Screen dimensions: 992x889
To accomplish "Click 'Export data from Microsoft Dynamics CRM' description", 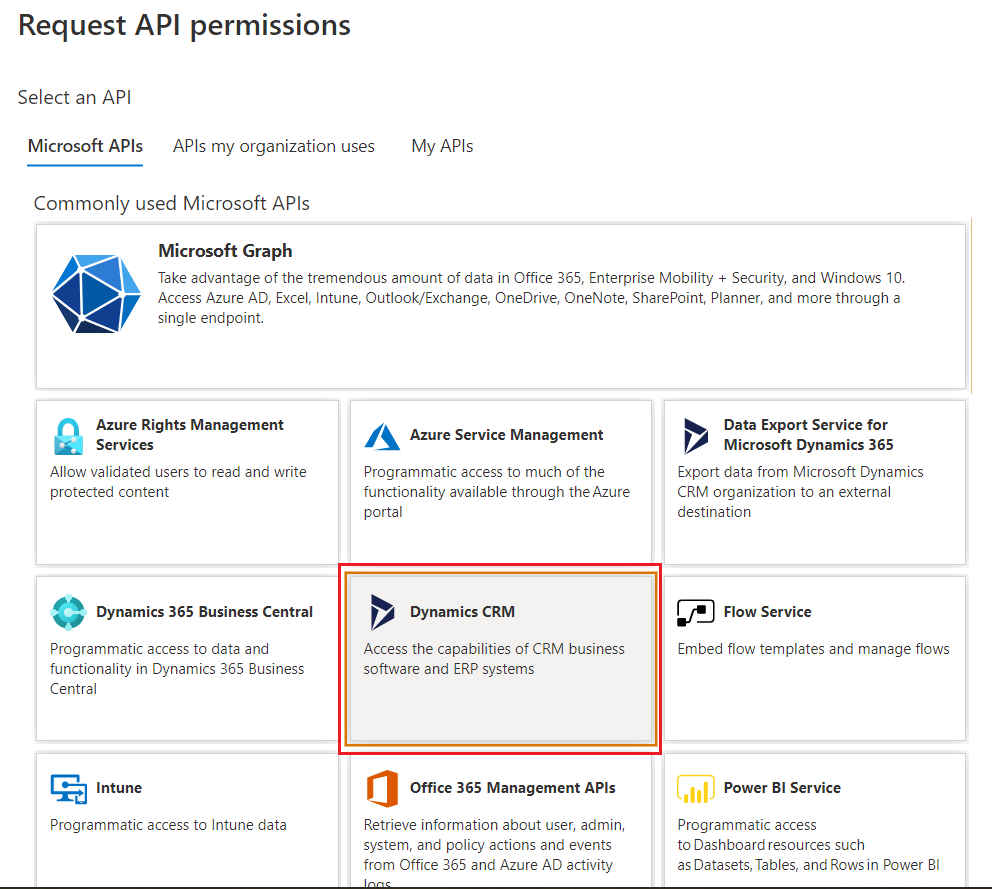I will click(x=800, y=492).
